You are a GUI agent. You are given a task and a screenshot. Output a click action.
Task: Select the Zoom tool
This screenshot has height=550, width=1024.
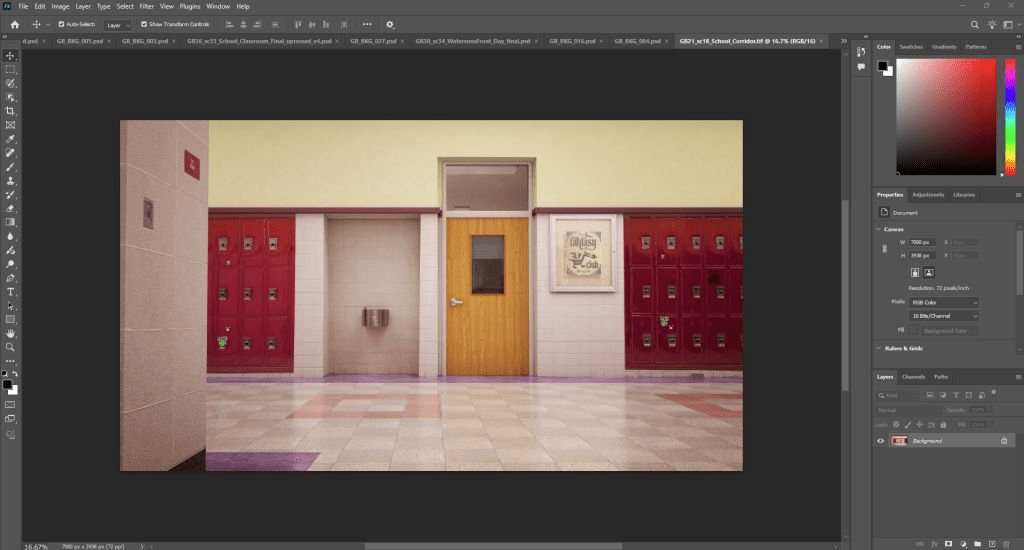tap(10, 348)
